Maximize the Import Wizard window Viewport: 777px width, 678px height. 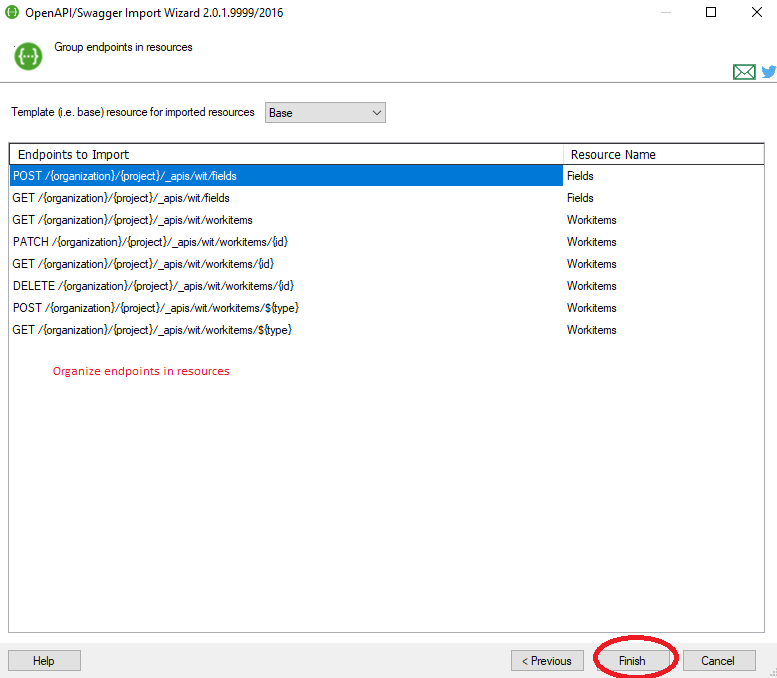coord(711,12)
